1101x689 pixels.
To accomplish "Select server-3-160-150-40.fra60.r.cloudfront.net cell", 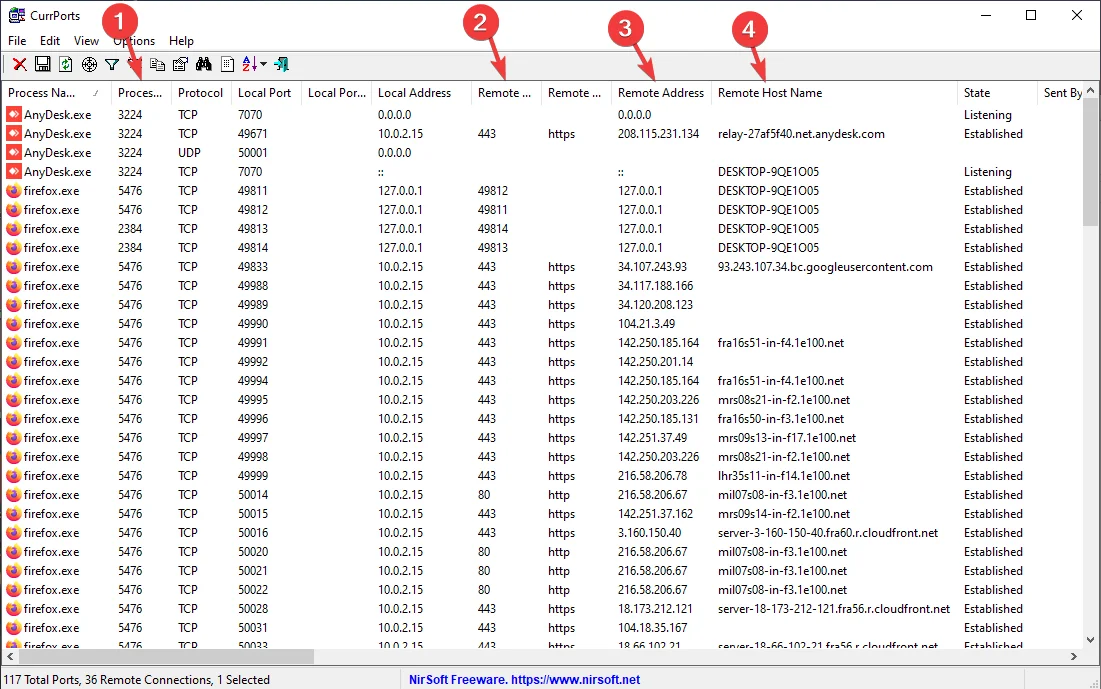I will point(828,532).
